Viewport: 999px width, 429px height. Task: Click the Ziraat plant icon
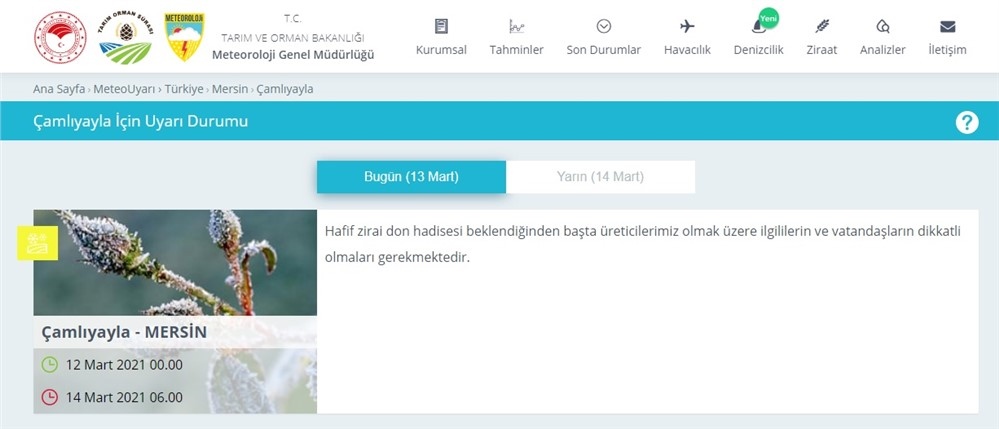[x=822, y=26]
